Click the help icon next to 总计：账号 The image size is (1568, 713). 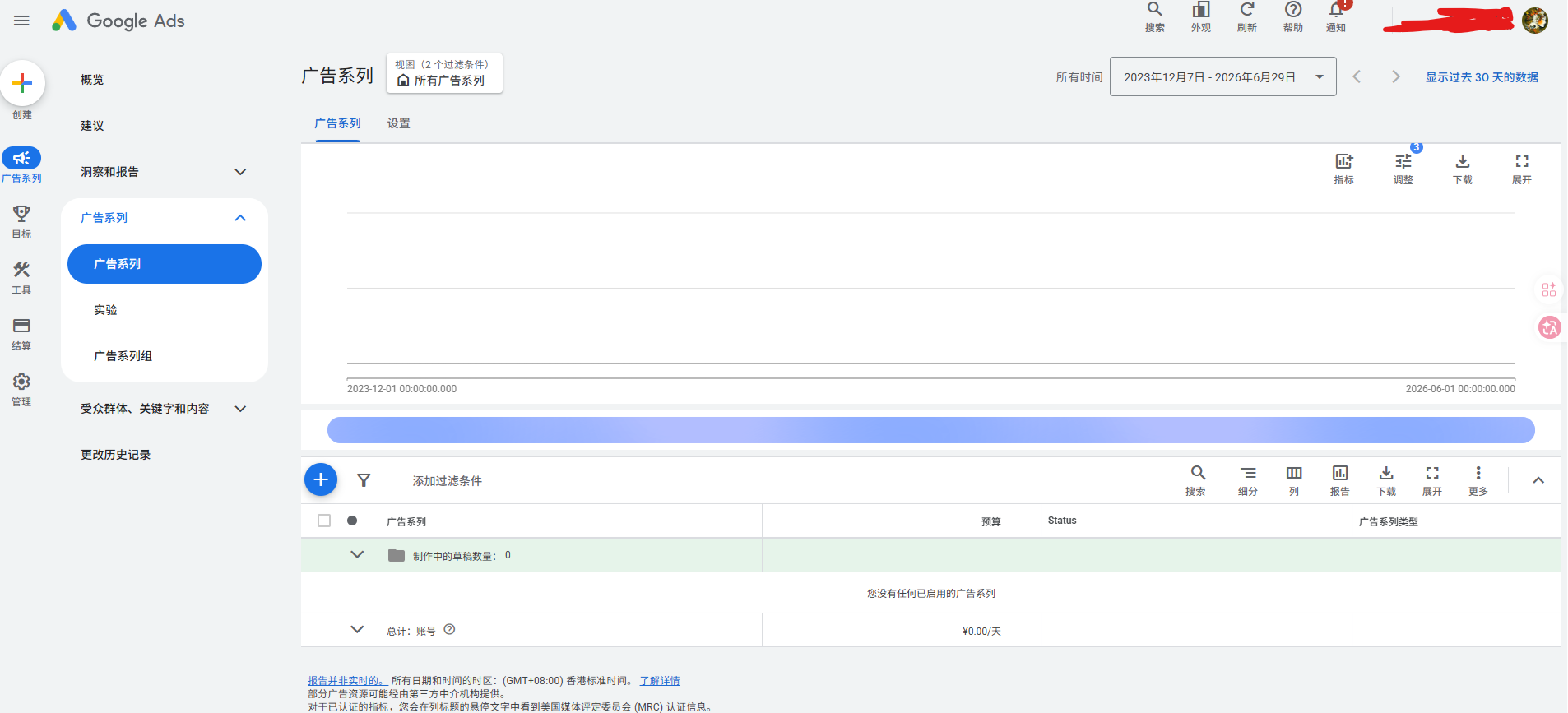(449, 630)
